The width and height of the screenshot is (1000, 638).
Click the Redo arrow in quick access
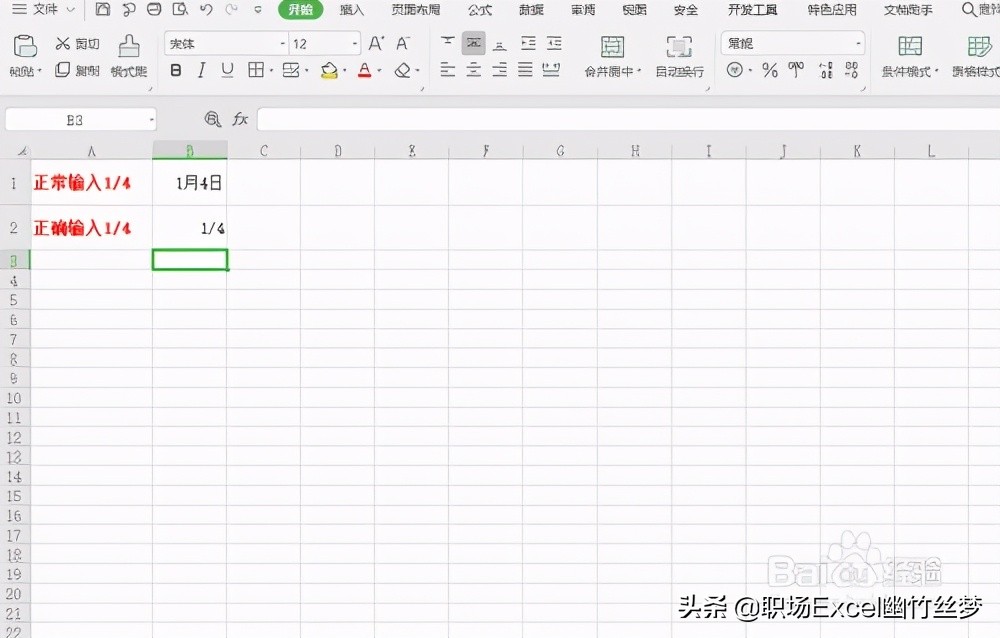click(231, 9)
